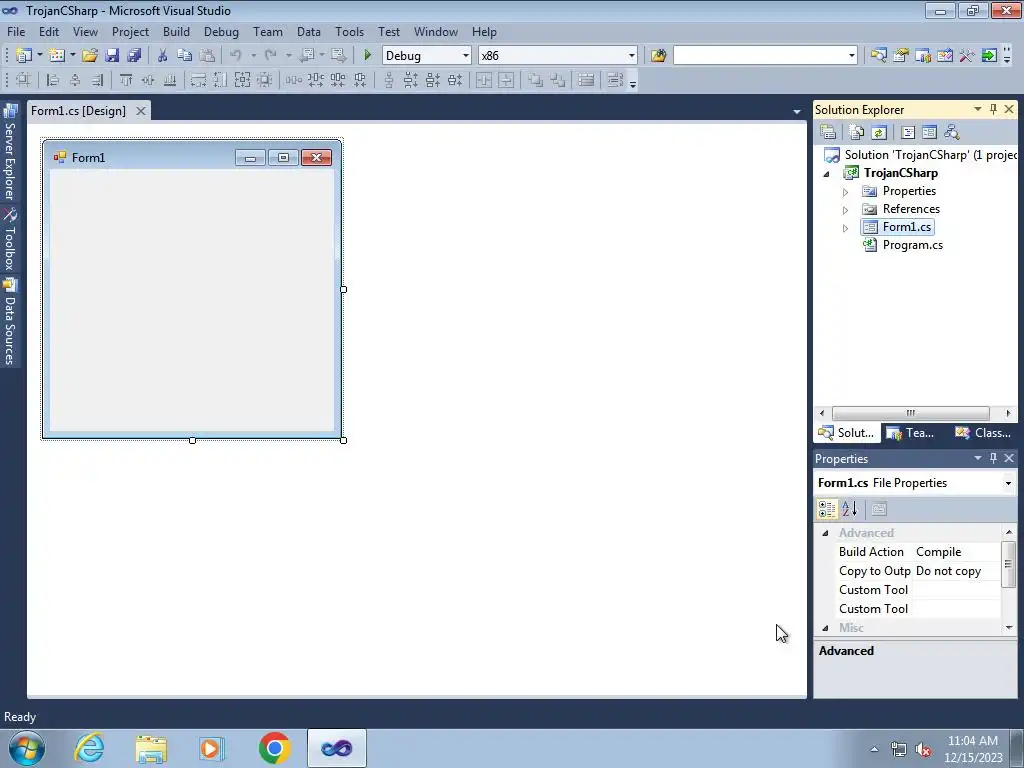Click the Properties panel vertical scrollbar thumb
The width and height of the screenshot is (1024, 768).
pos(1008,563)
